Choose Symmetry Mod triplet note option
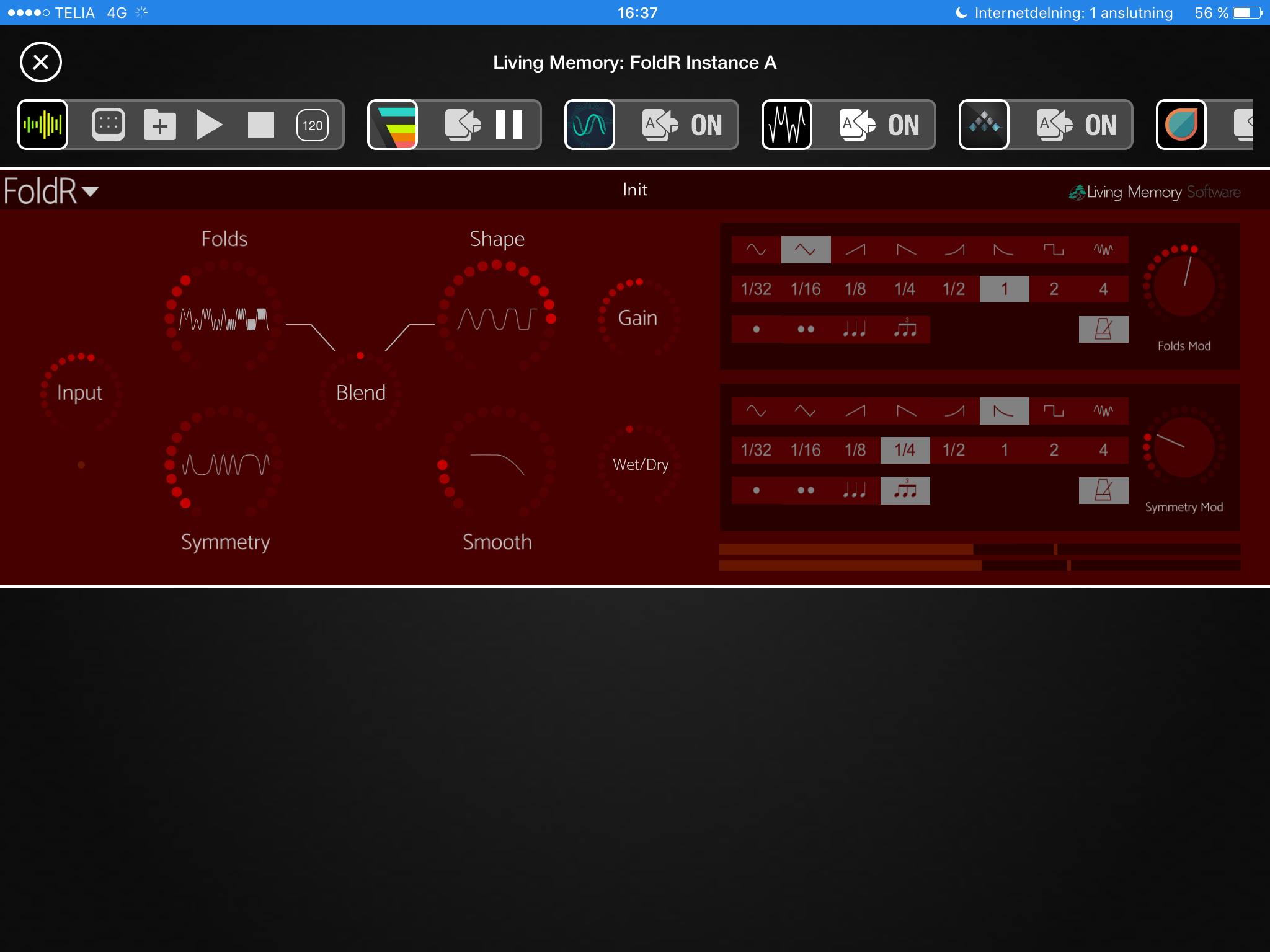1270x952 pixels. tap(905, 490)
